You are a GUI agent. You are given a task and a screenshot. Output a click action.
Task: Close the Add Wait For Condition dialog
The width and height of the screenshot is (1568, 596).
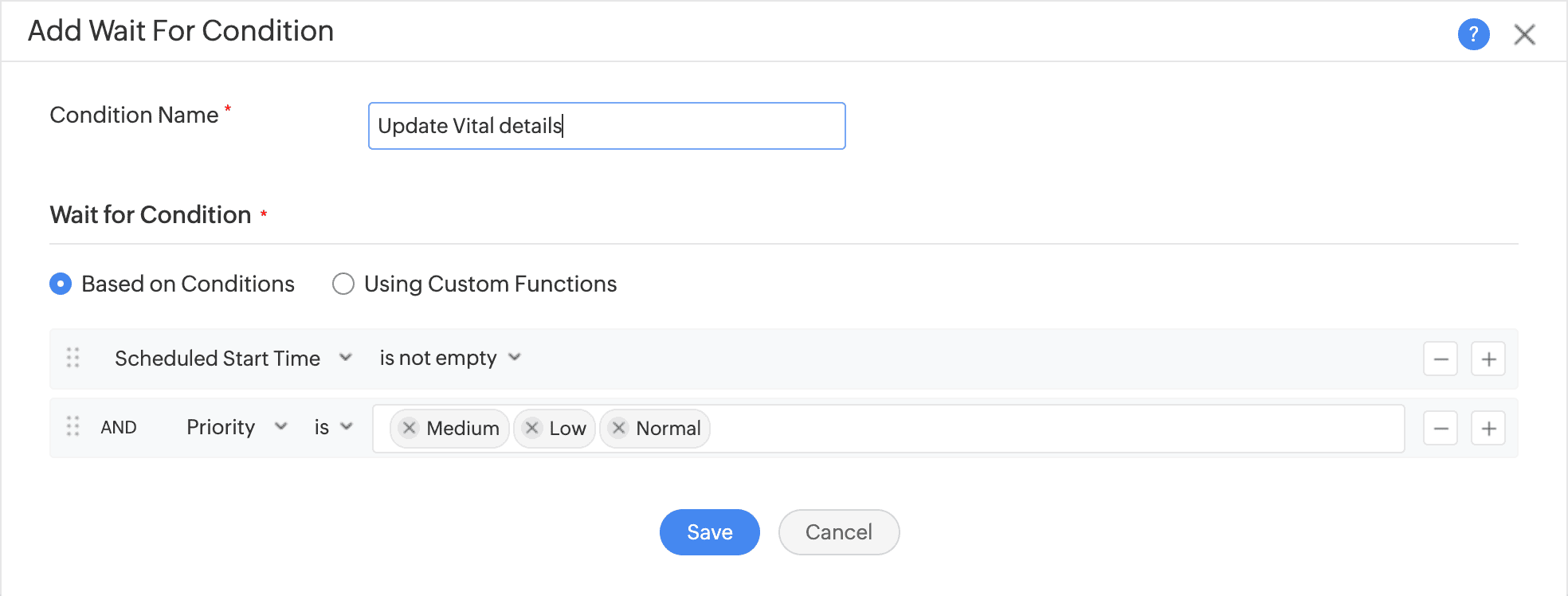click(1524, 34)
